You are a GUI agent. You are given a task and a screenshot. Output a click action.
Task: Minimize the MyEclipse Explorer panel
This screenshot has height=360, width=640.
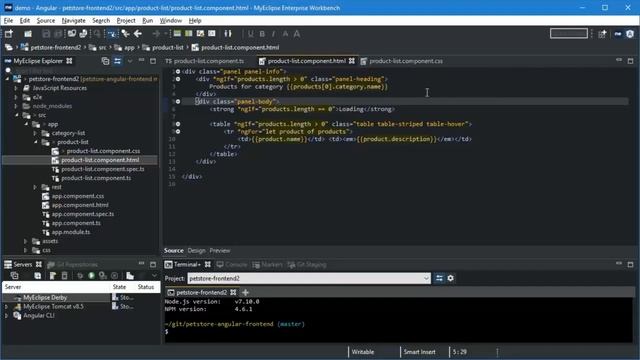(x=142, y=60)
